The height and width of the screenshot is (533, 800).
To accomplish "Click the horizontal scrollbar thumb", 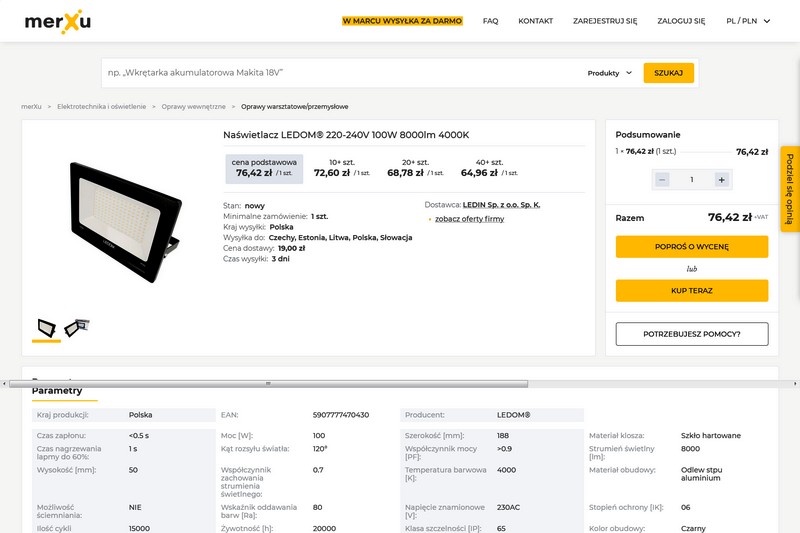I will point(268,384).
